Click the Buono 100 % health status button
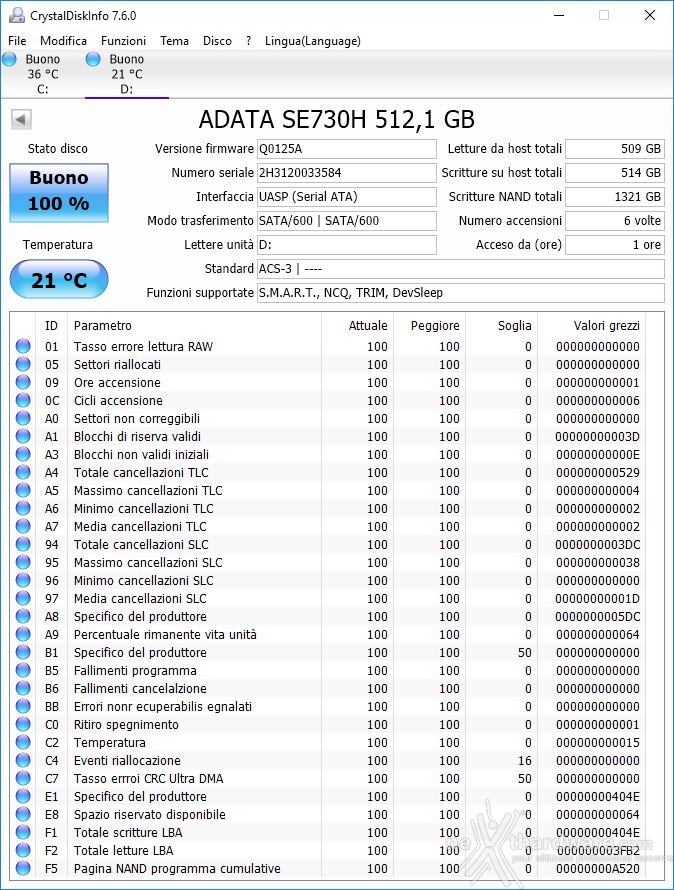The image size is (674, 890). point(59,192)
